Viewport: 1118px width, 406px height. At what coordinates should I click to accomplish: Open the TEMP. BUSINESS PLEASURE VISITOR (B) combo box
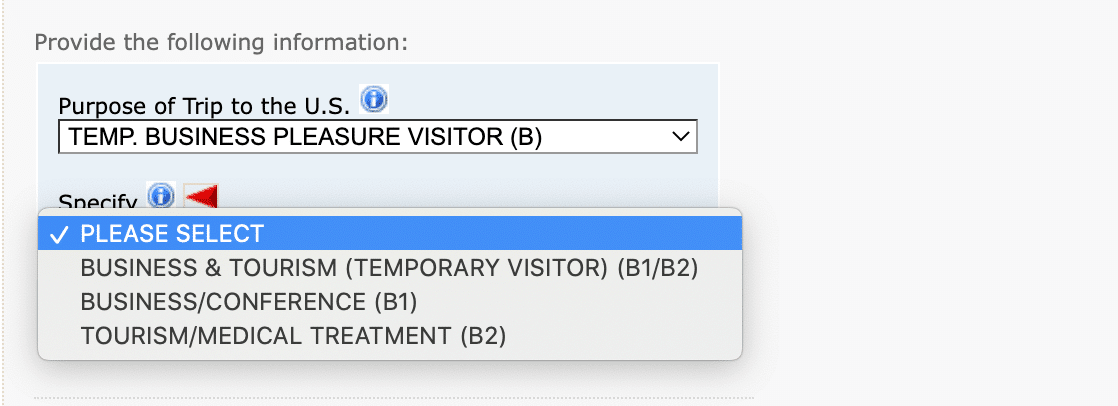click(377, 137)
